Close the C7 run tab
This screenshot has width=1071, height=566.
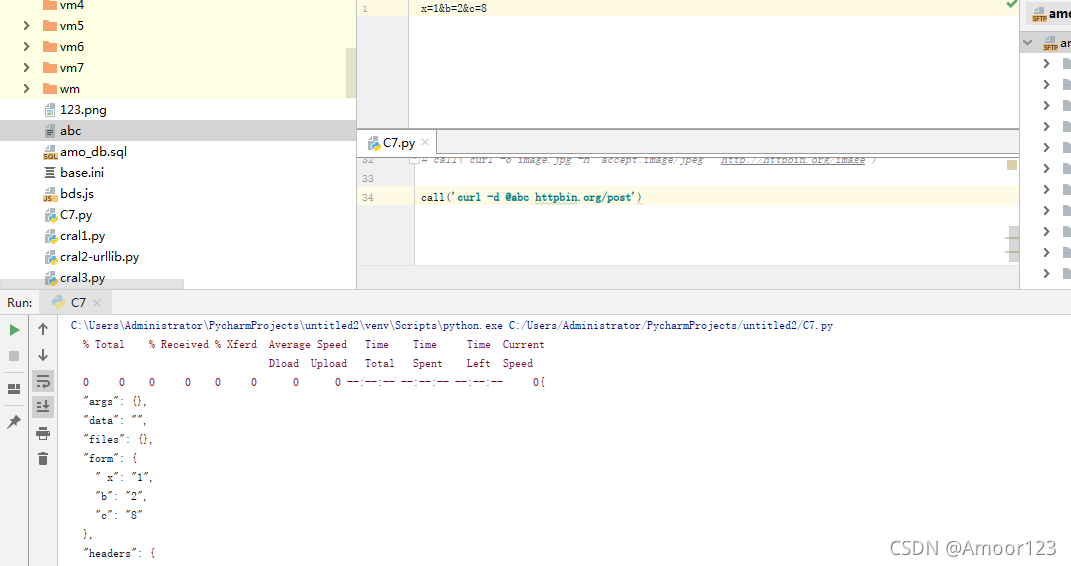point(97,302)
